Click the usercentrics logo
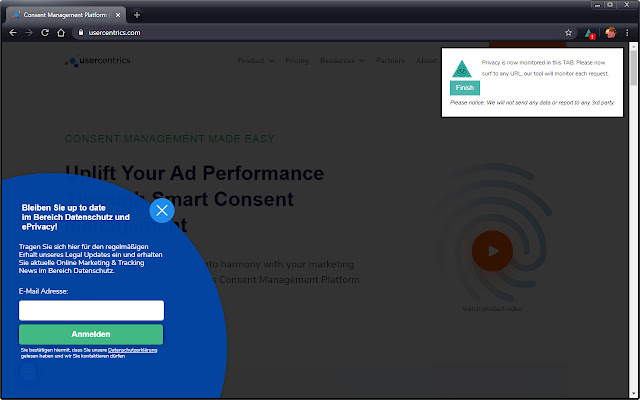The height and width of the screenshot is (400, 640). 98,61
